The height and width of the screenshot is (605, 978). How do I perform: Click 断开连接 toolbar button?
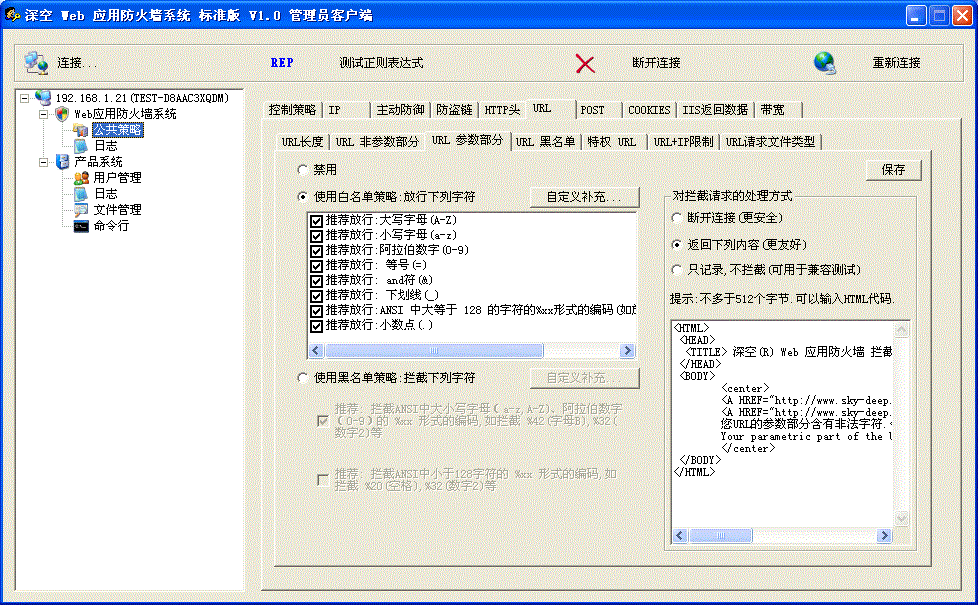point(656,63)
